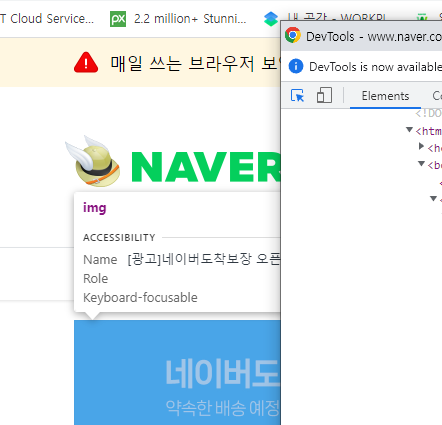The image size is (442, 425).
Task: Click the DevTools window title bar
Action: point(362,36)
